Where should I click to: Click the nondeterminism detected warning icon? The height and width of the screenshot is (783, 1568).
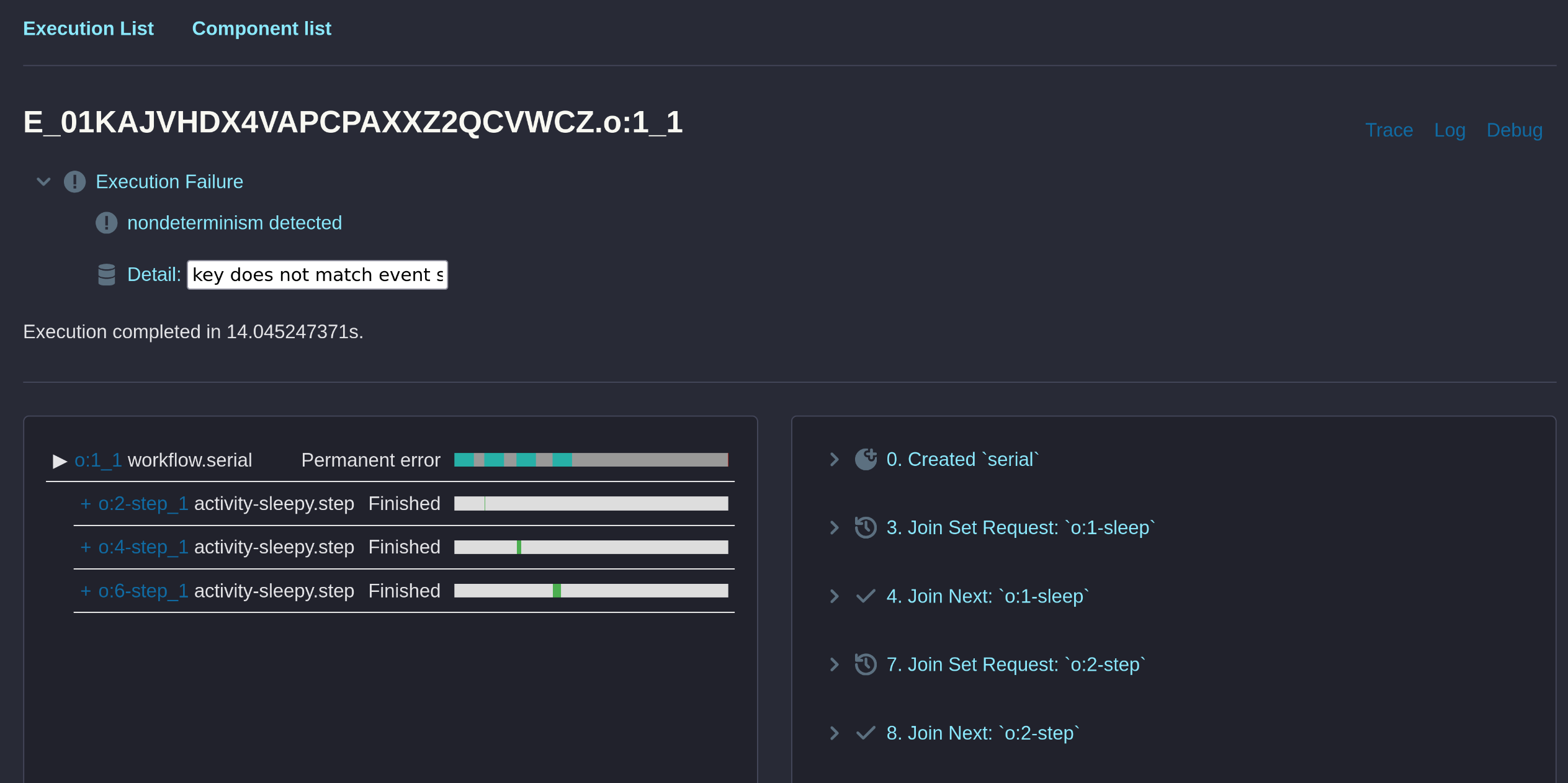tap(106, 223)
